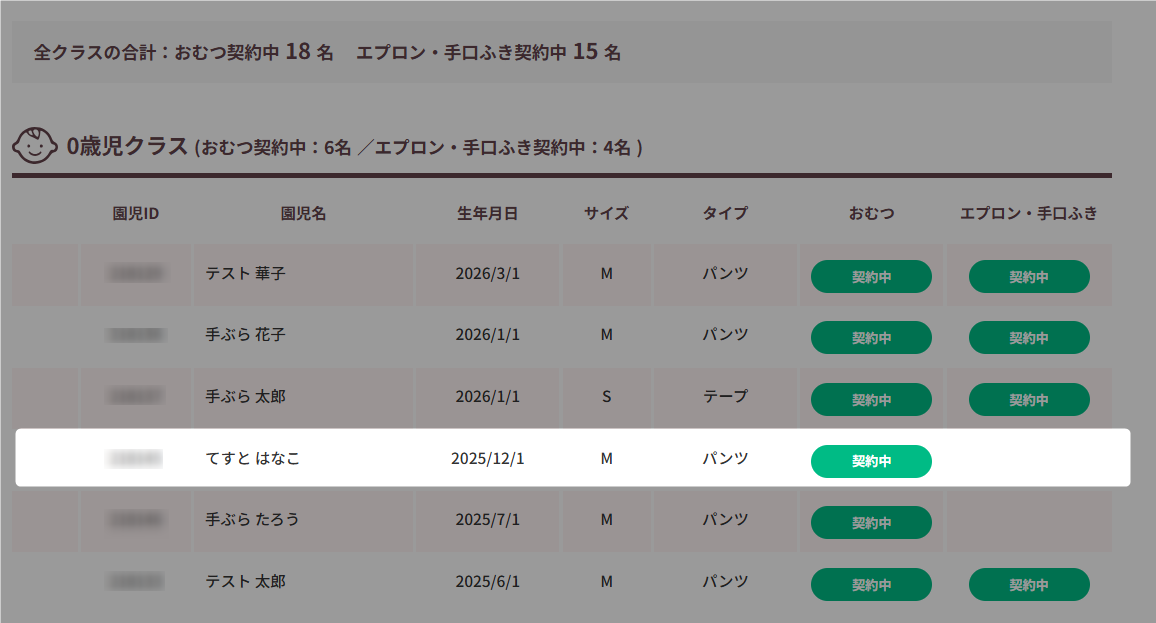Click the エプロン・手口ふき column header
The width and height of the screenshot is (1156, 623).
pyautogui.click(x=1028, y=214)
